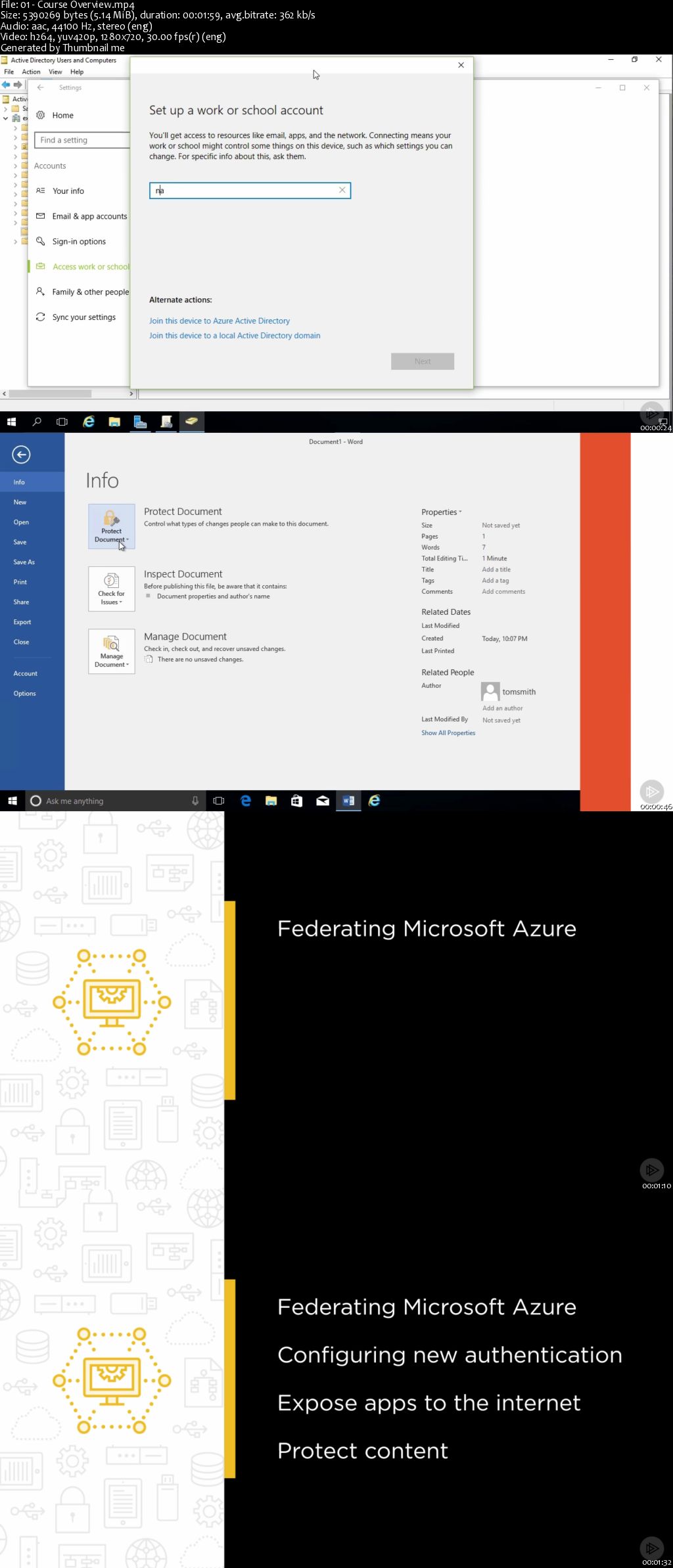Viewport: 673px width, 1568px height.
Task: Open the Help menu in Active Directory
Action: coord(77,72)
